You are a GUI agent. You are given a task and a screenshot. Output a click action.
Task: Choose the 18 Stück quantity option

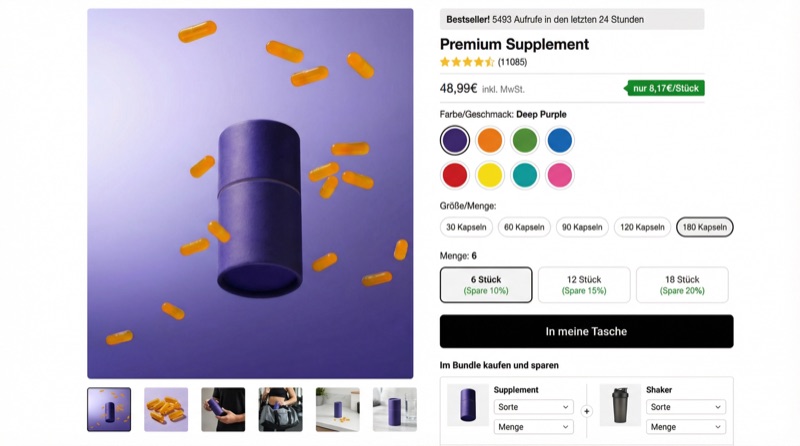coord(682,285)
